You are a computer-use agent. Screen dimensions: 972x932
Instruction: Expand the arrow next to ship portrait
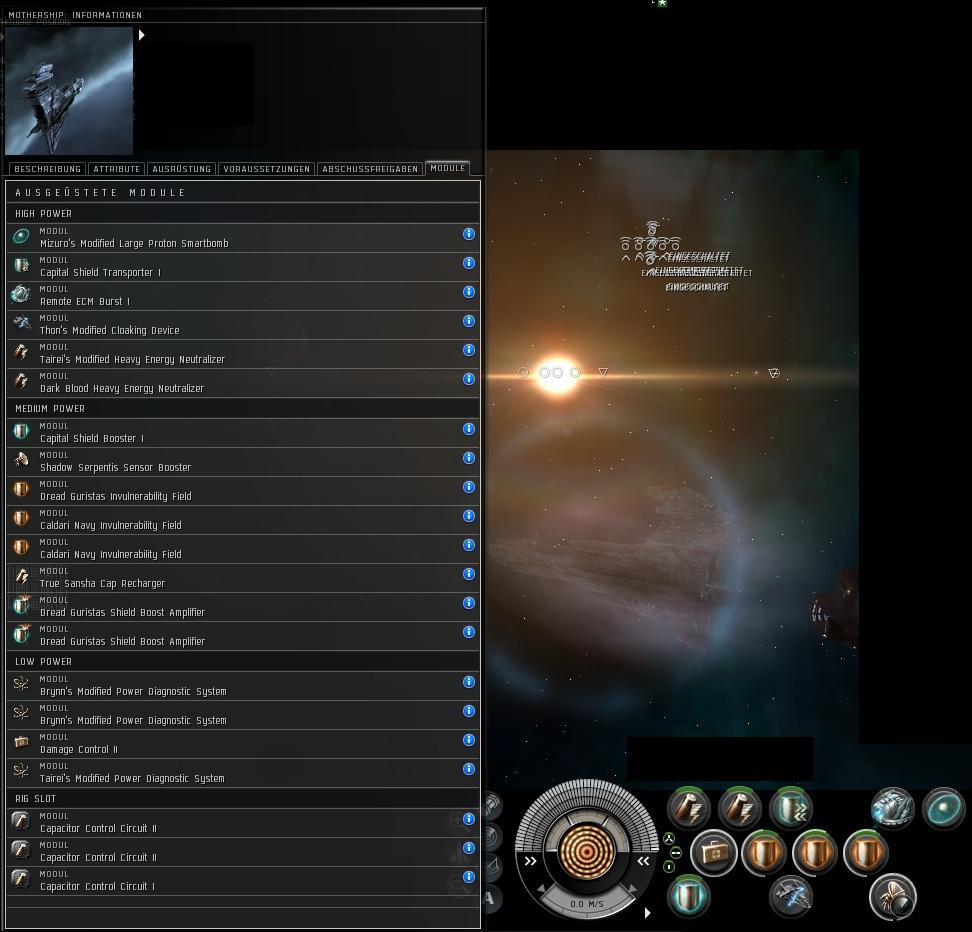141,35
